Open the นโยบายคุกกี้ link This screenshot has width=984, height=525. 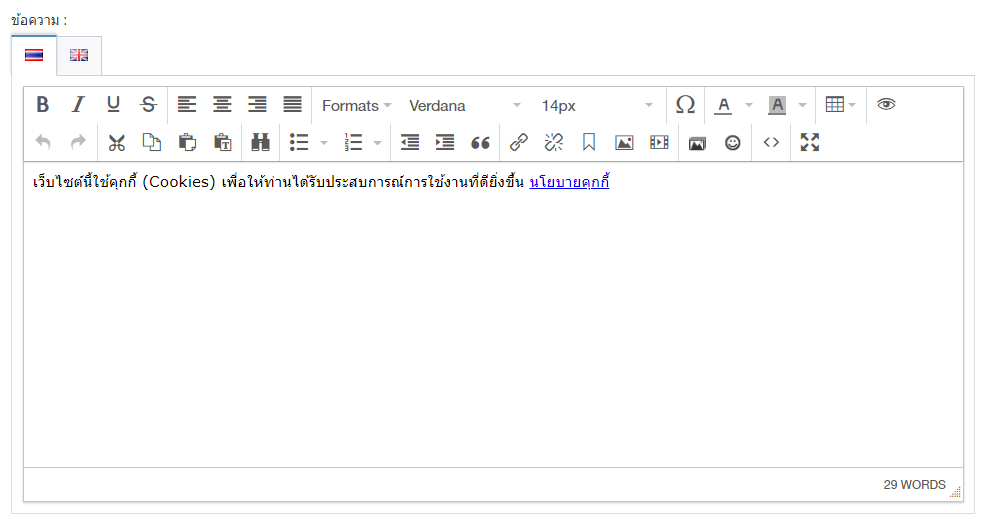(569, 182)
